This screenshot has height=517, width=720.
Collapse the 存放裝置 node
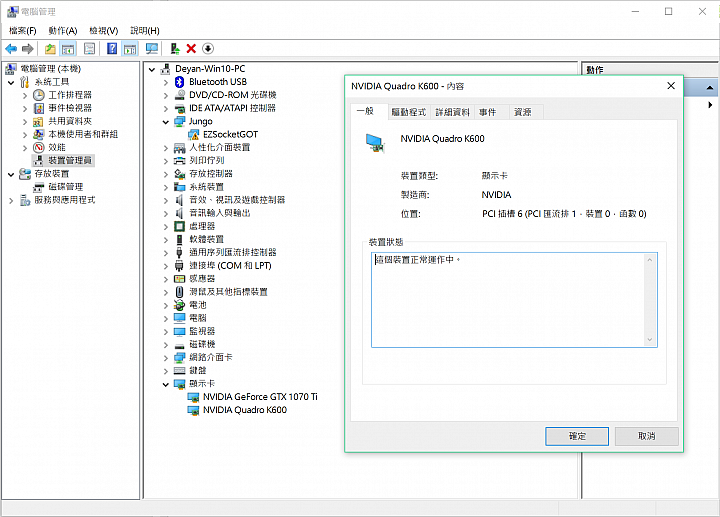(11, 174)
